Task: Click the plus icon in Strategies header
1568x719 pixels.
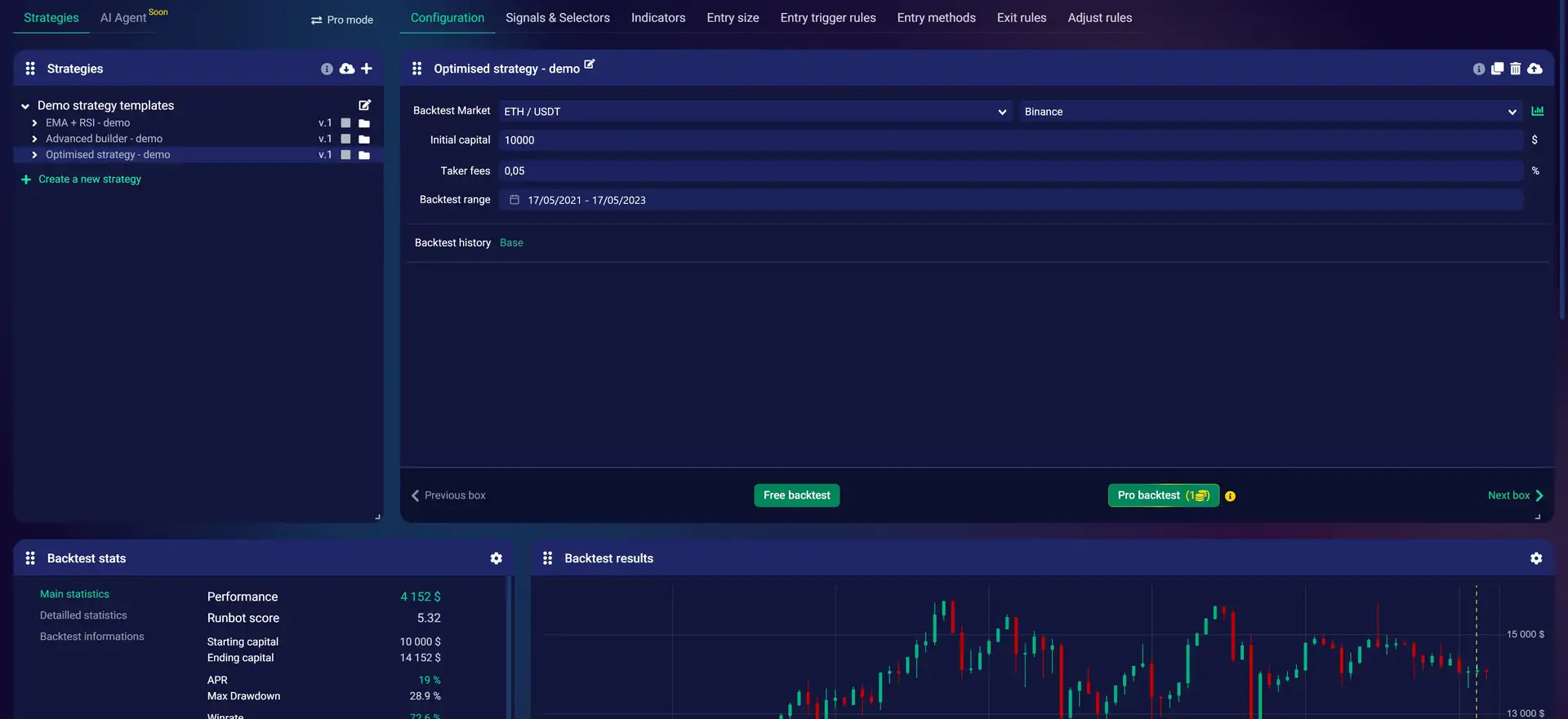Action: click(367, 69)
